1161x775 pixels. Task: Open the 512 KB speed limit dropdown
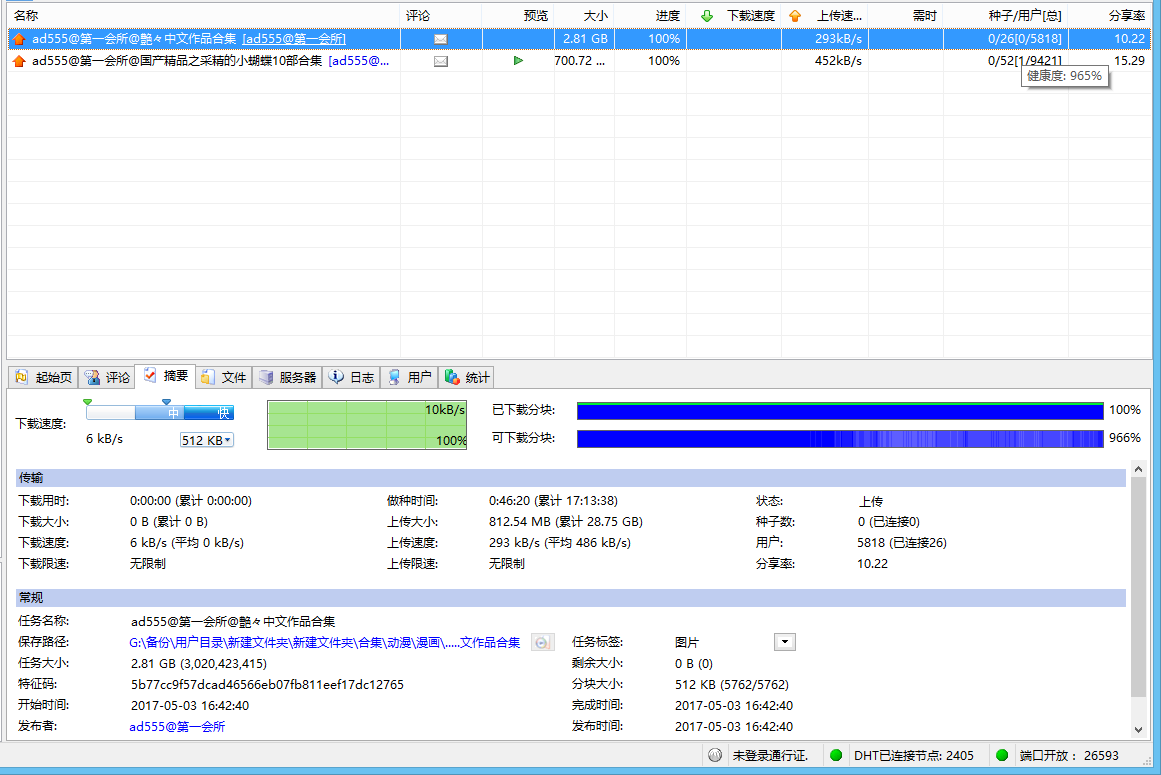(x=206, y=440)
